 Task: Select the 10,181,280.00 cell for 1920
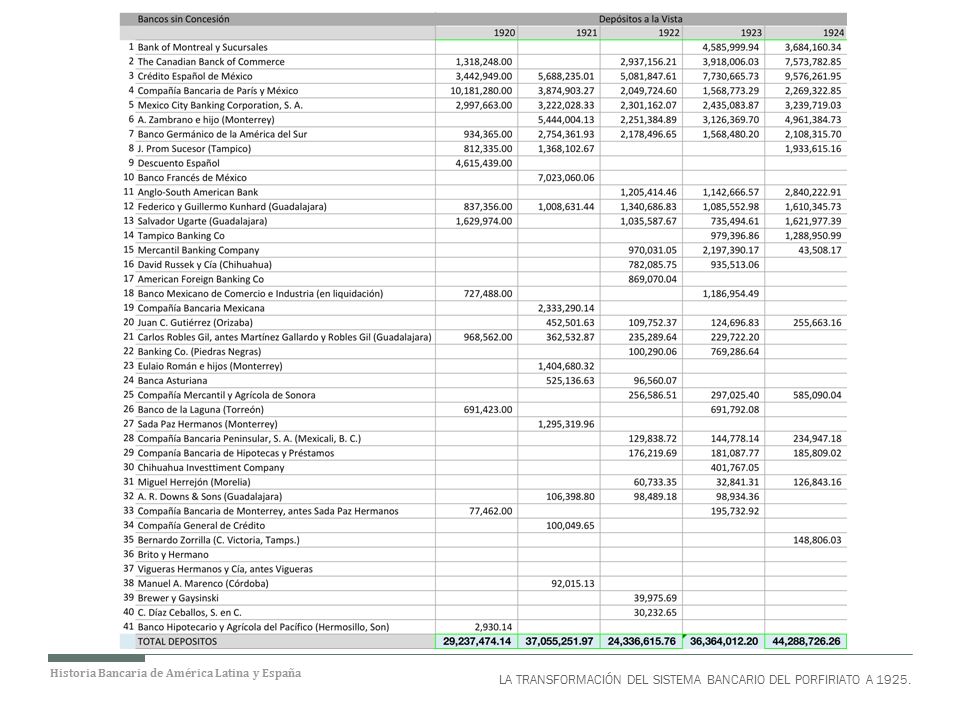tap(481, 91)
